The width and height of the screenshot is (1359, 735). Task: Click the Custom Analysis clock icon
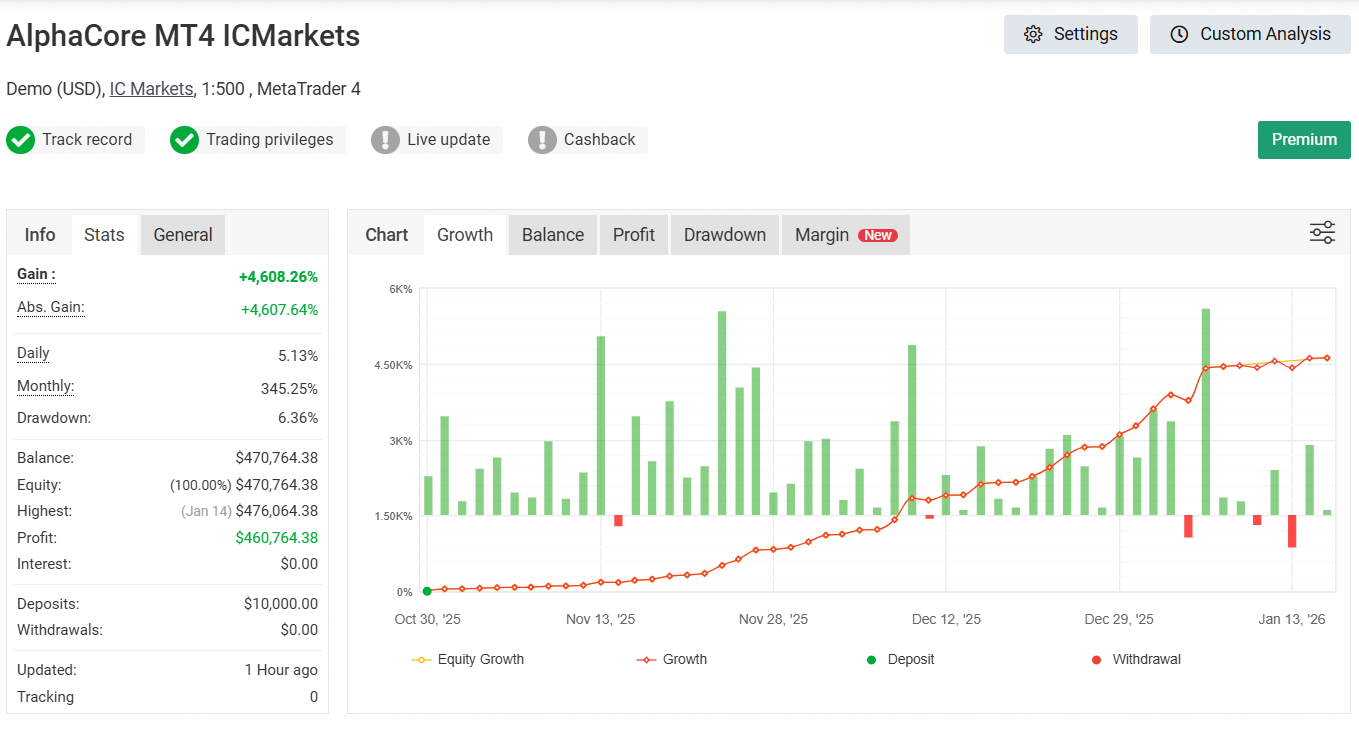point(1179,34)
